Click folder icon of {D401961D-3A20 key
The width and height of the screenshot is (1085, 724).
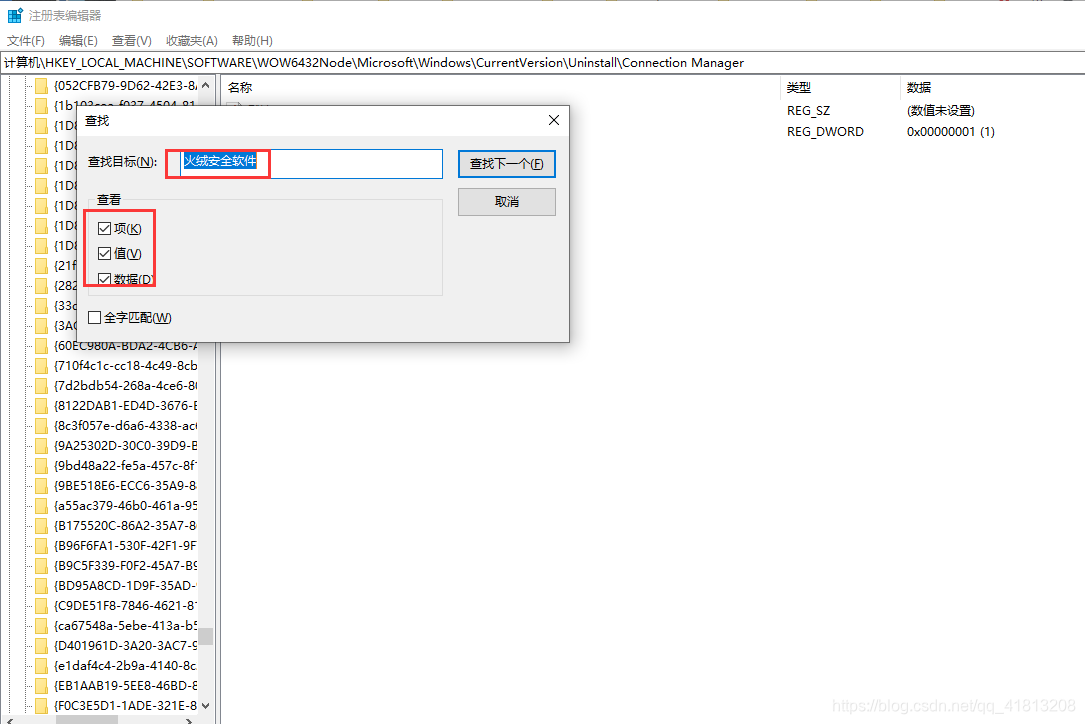click(x=42, y=647)
